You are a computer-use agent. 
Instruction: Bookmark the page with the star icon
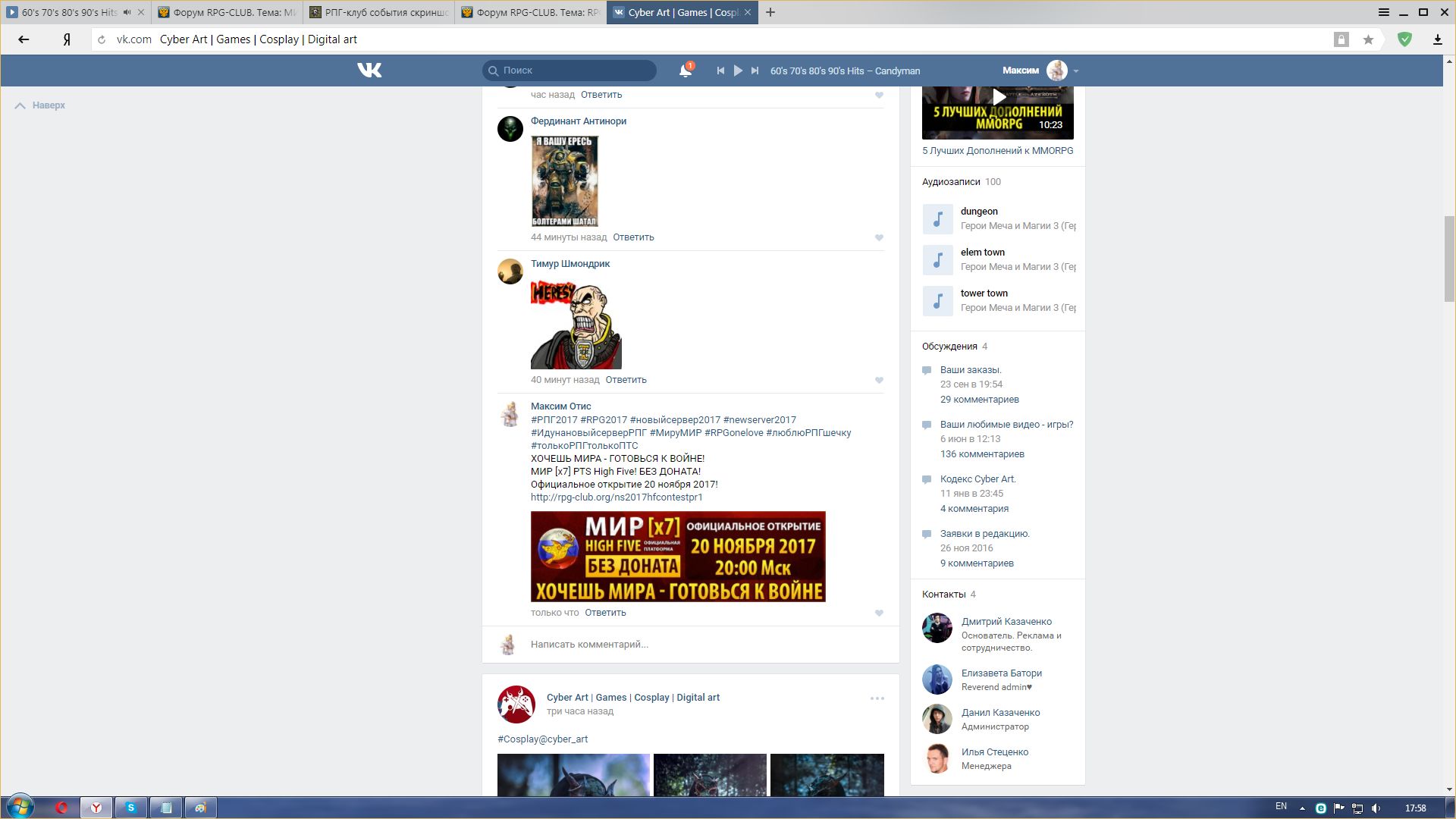[x=1368, y=39]
